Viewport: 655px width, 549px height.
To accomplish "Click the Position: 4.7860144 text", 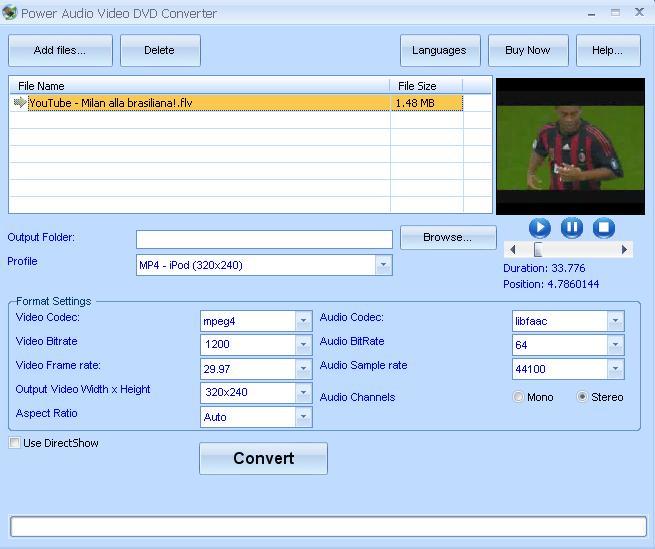I will (x=551, y=284).
